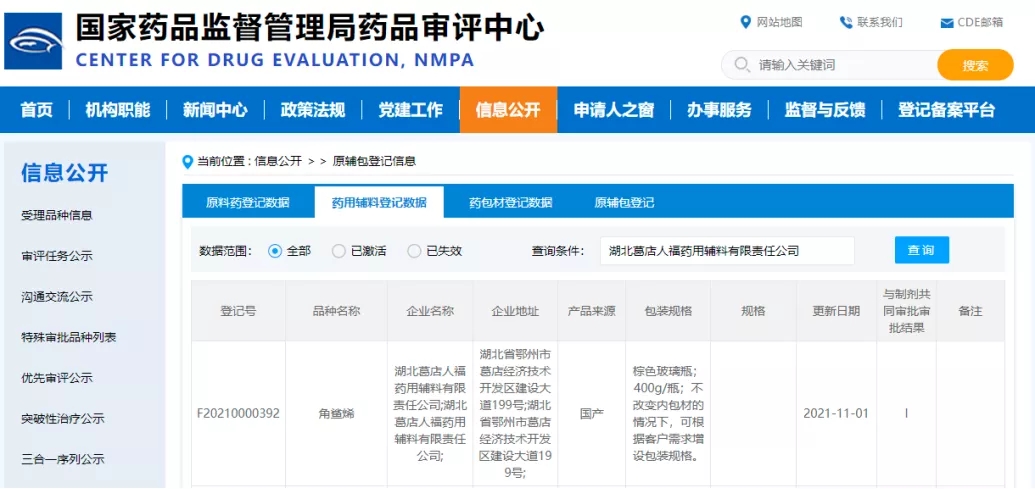Click the blue 查询 button
The width and height of the screenshot is (1035, 489).
(922, 250)
